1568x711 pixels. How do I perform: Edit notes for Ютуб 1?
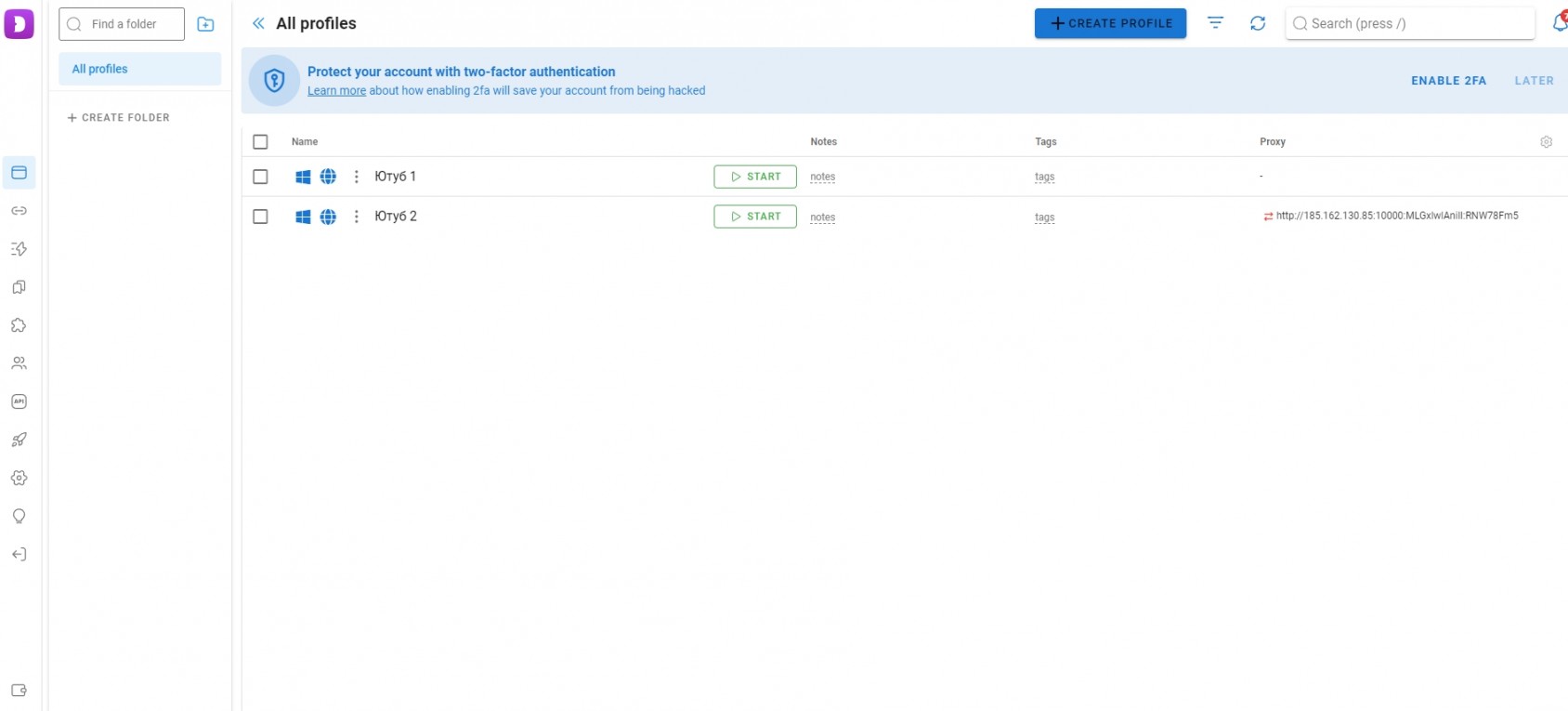tap(822, 177)
